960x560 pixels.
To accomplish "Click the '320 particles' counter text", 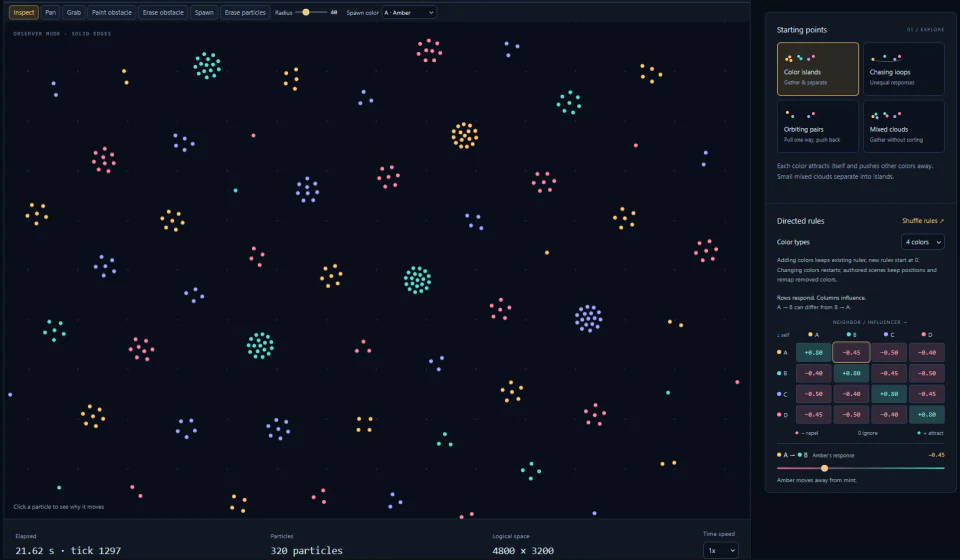I will coord(306,550).
